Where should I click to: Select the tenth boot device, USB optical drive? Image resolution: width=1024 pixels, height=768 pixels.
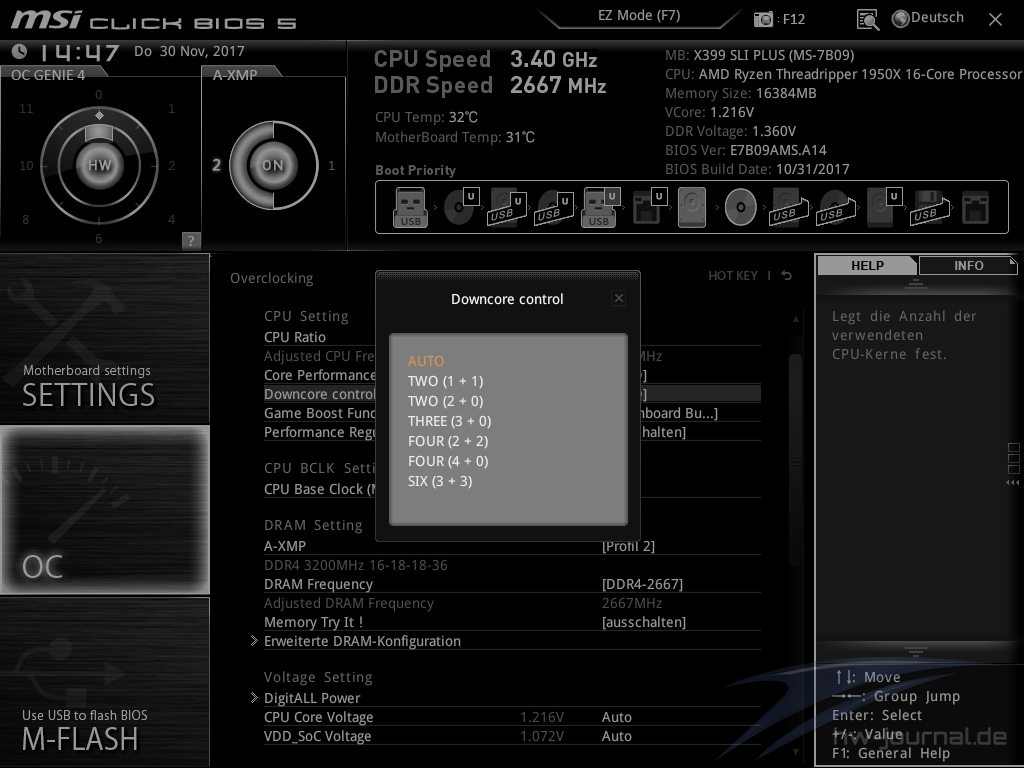point(837,207)
